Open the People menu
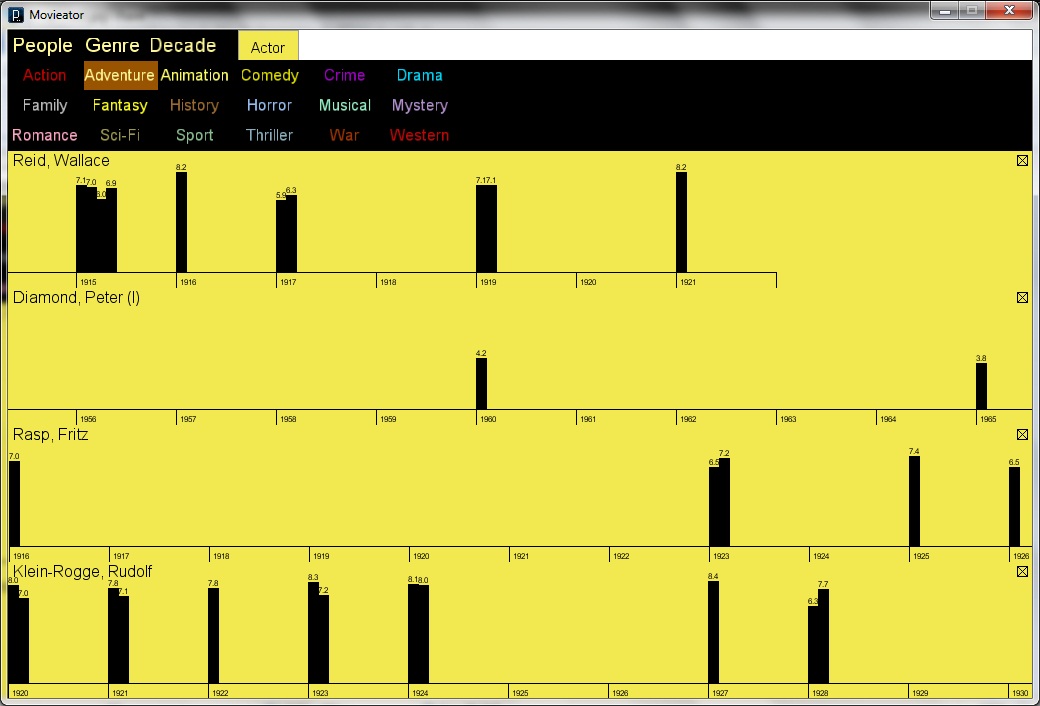 click(x=42, y=46)
